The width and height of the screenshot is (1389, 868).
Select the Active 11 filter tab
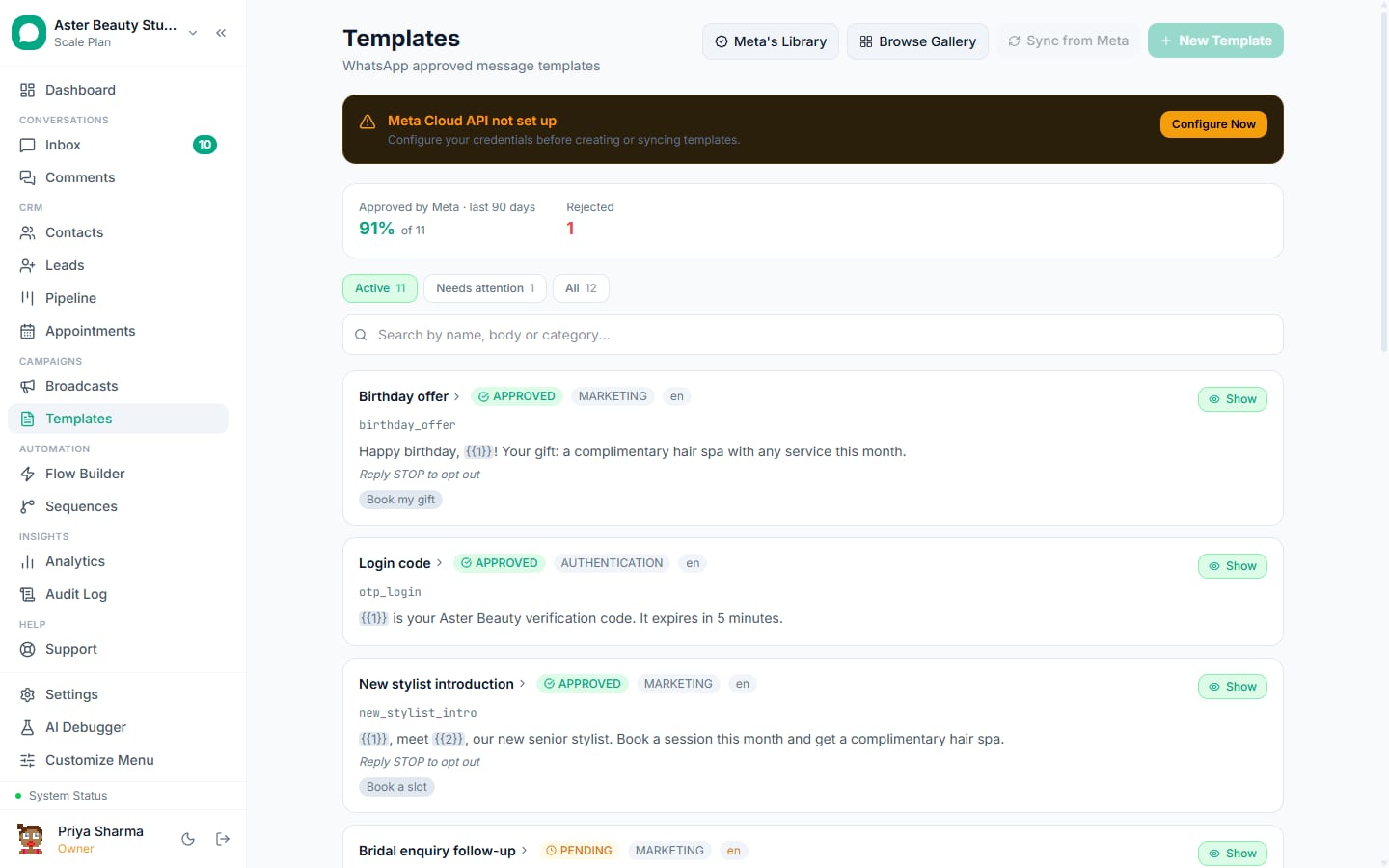380,288
